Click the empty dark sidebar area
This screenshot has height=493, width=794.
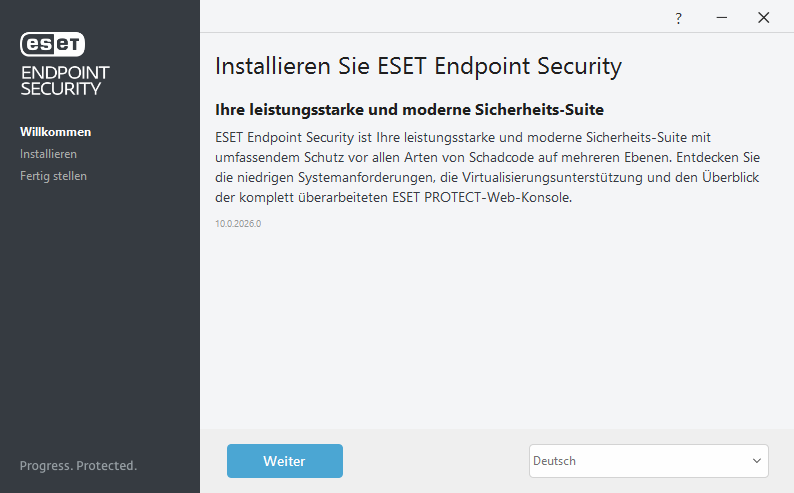(100, 320)
